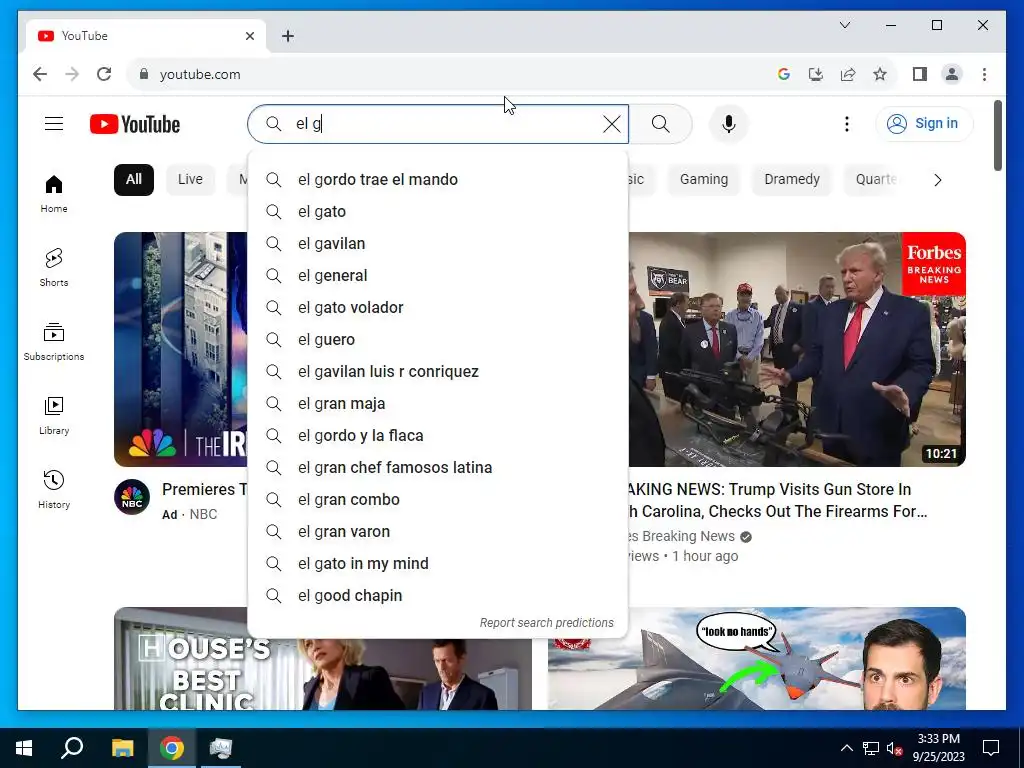Select the Dramedy chip
Screen dimensions: 1024x768
tap(792, 180)
